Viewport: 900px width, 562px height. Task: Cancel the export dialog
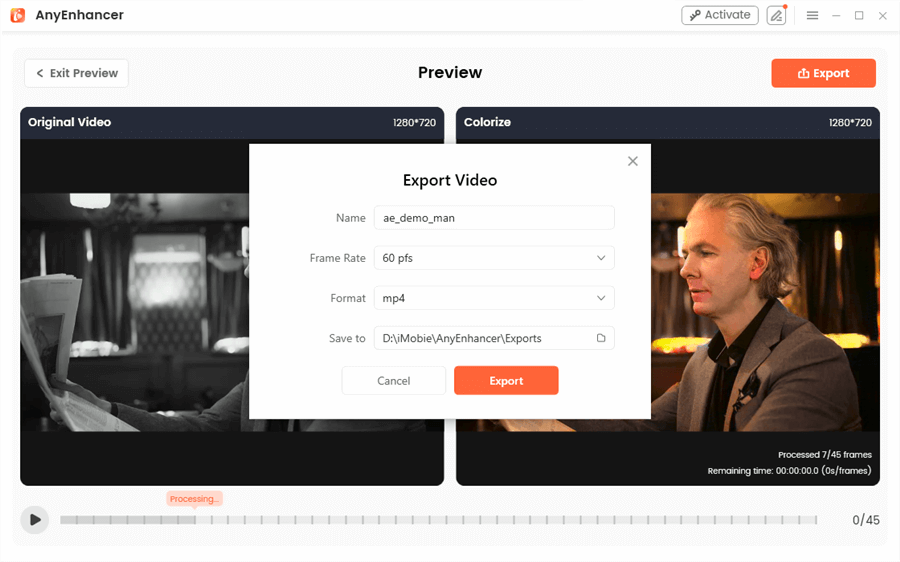393,381
